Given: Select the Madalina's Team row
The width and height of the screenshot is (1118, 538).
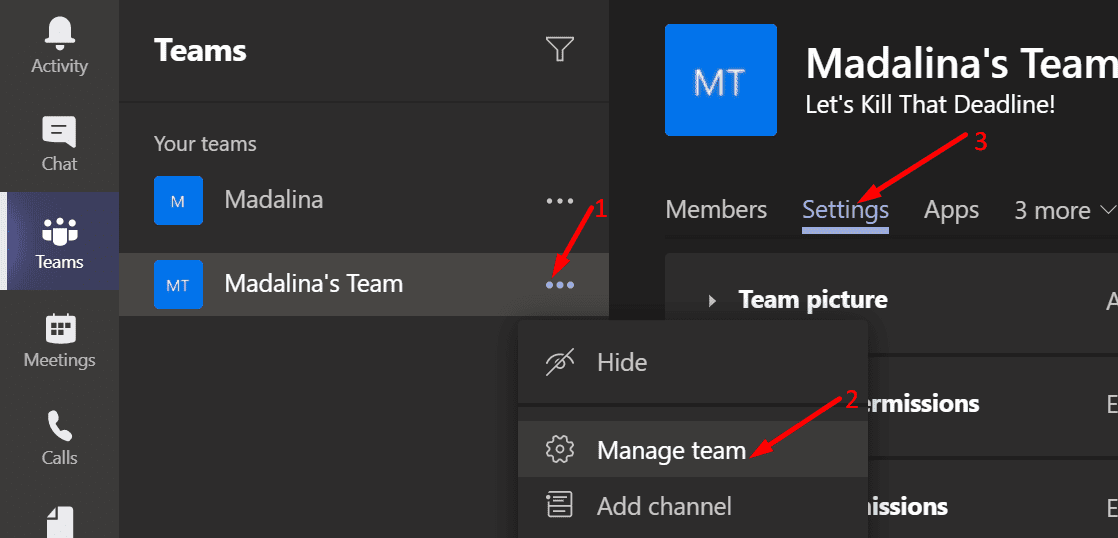Looking at the screenshot, I should 364,285.
